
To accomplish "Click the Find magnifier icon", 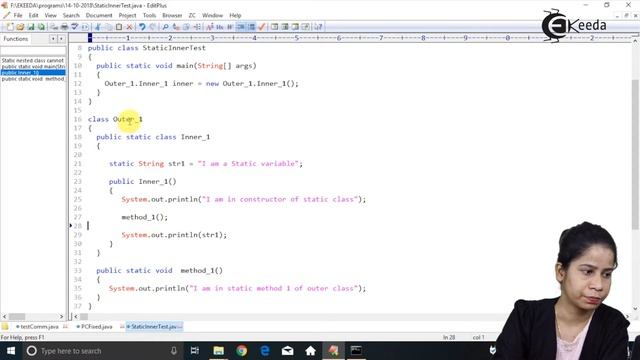I will pyautogui.click(x=165, y=27).
